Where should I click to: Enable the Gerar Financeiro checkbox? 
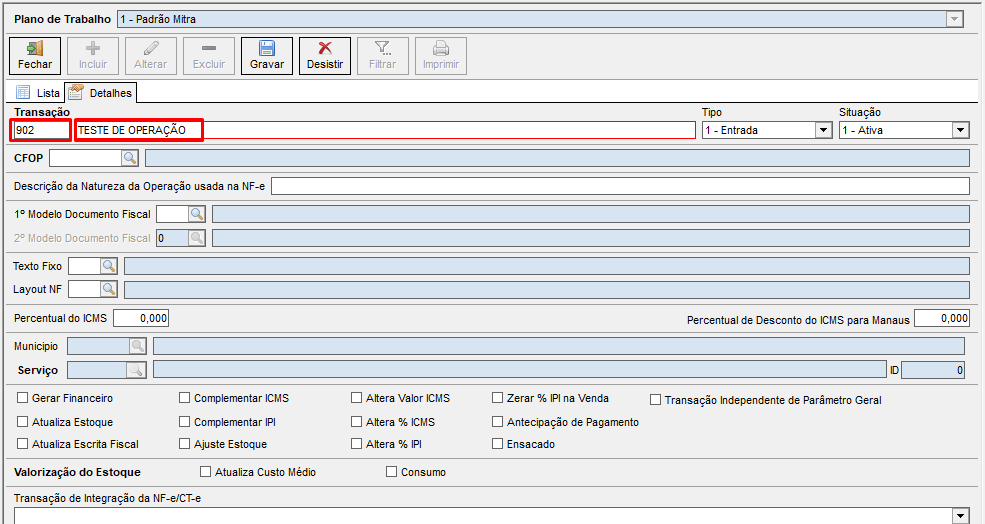click(23, 398)
